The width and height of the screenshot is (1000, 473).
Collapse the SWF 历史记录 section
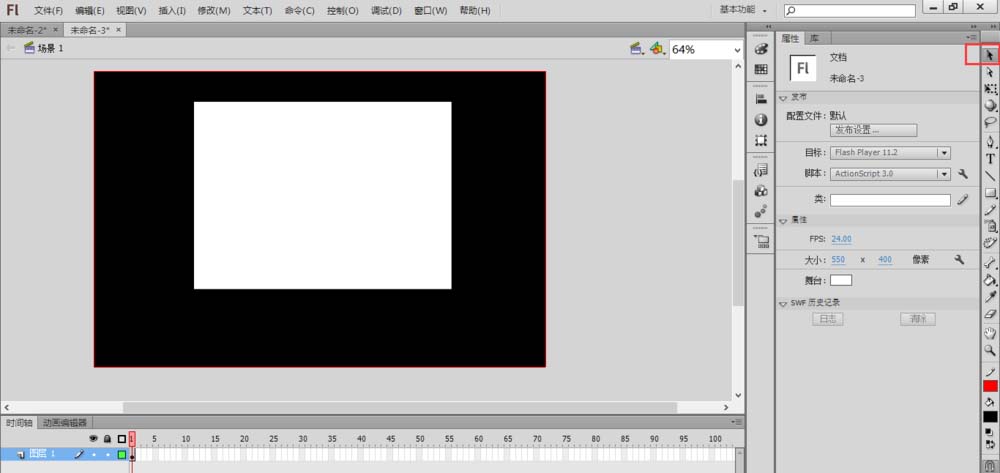click(783, 303)
